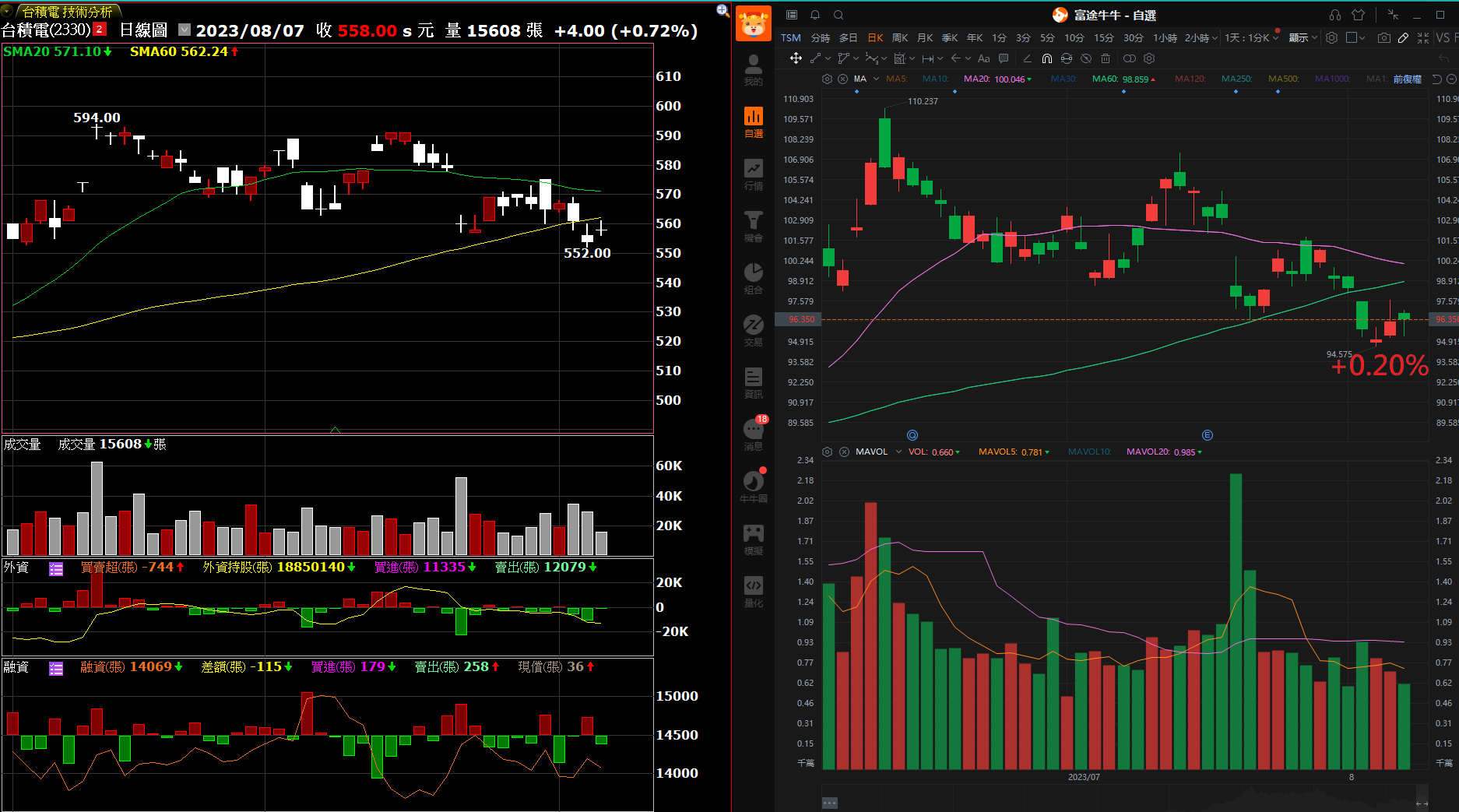The width and height of the screenshot is (1459, 812).
Task: Open the 量化 quant sidebar icon
Action: tap(753, 592)
